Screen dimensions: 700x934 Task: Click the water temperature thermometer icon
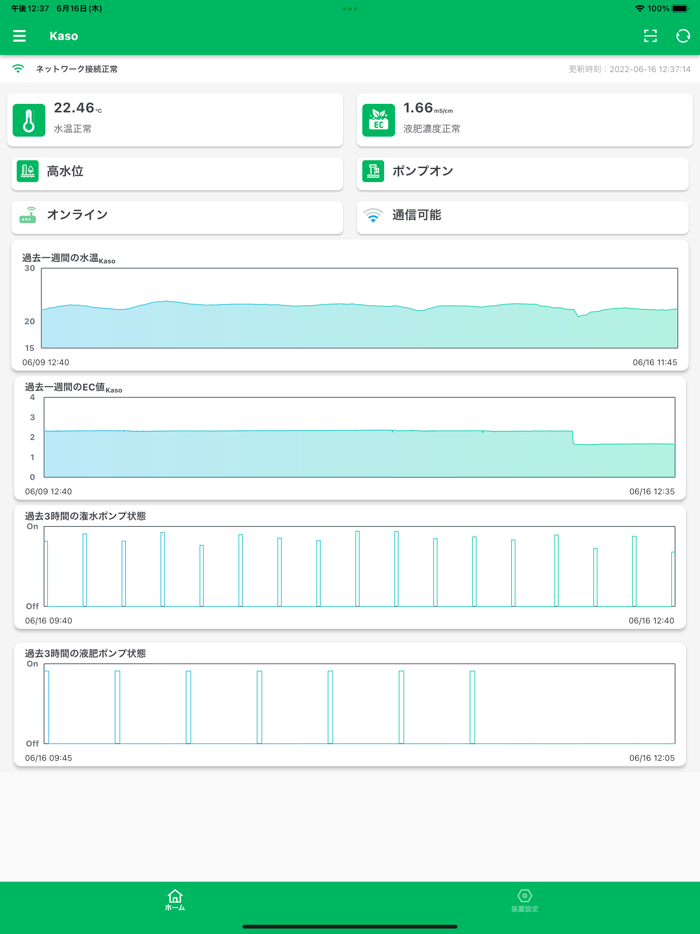[29, 120]
